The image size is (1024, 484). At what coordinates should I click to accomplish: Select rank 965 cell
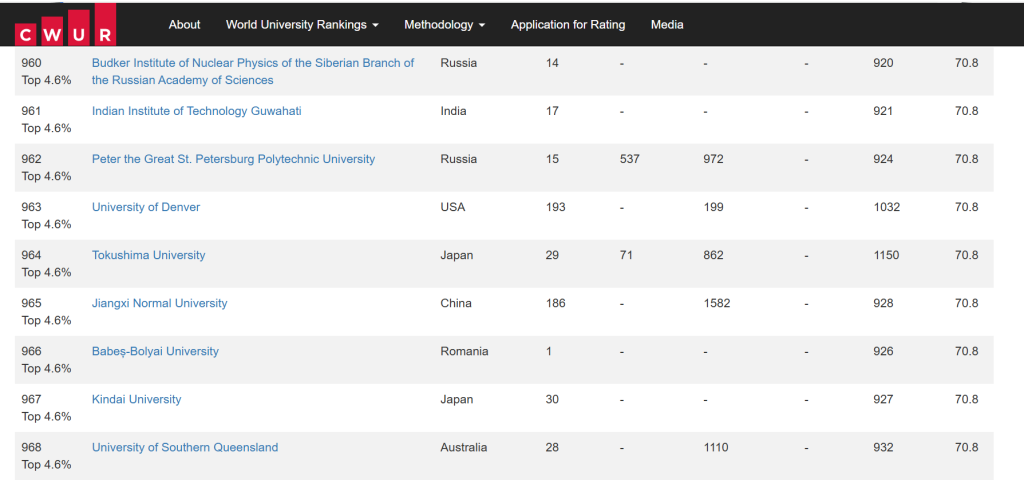pos(46,312)
